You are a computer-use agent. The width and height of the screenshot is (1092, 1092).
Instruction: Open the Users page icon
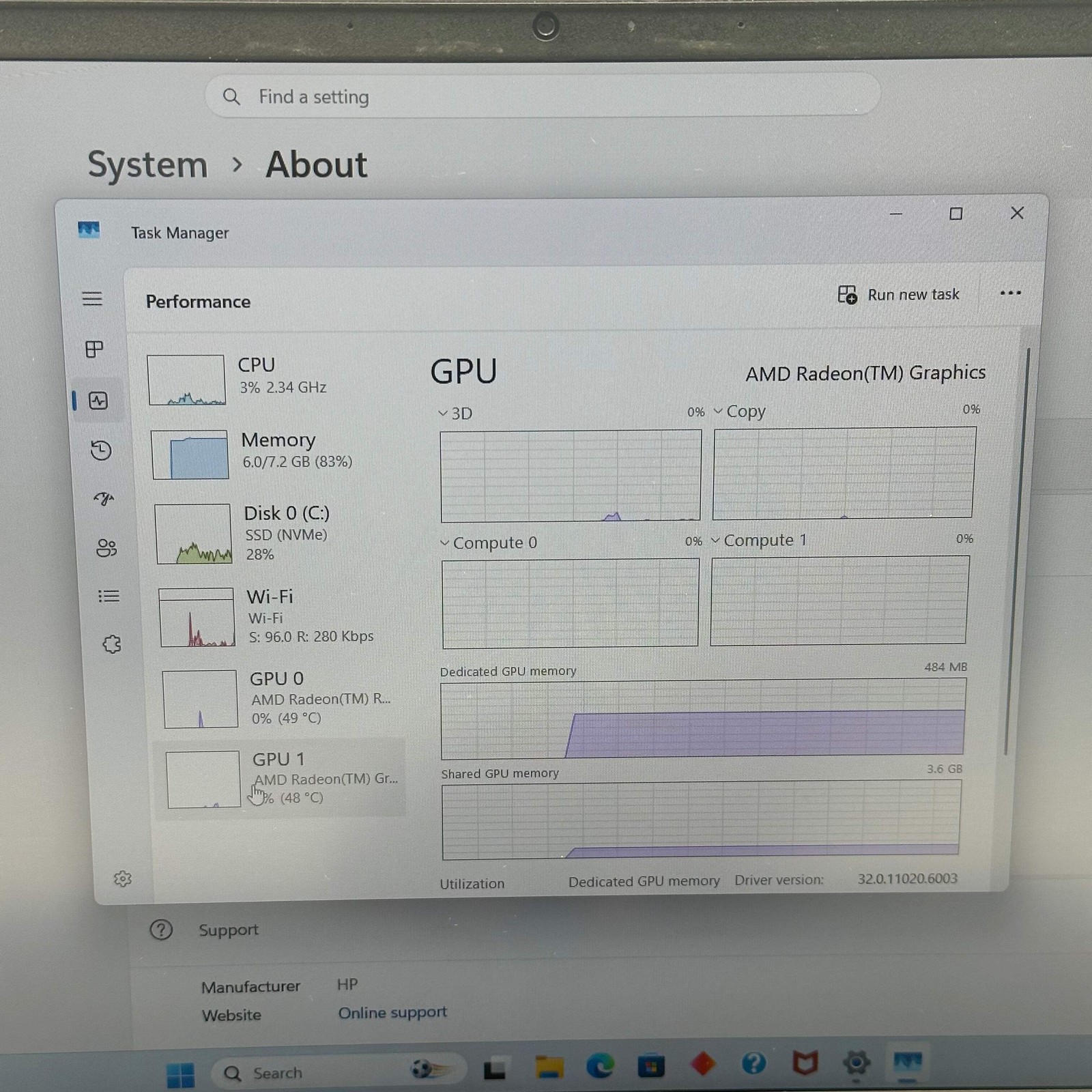[x=106, y=547]
